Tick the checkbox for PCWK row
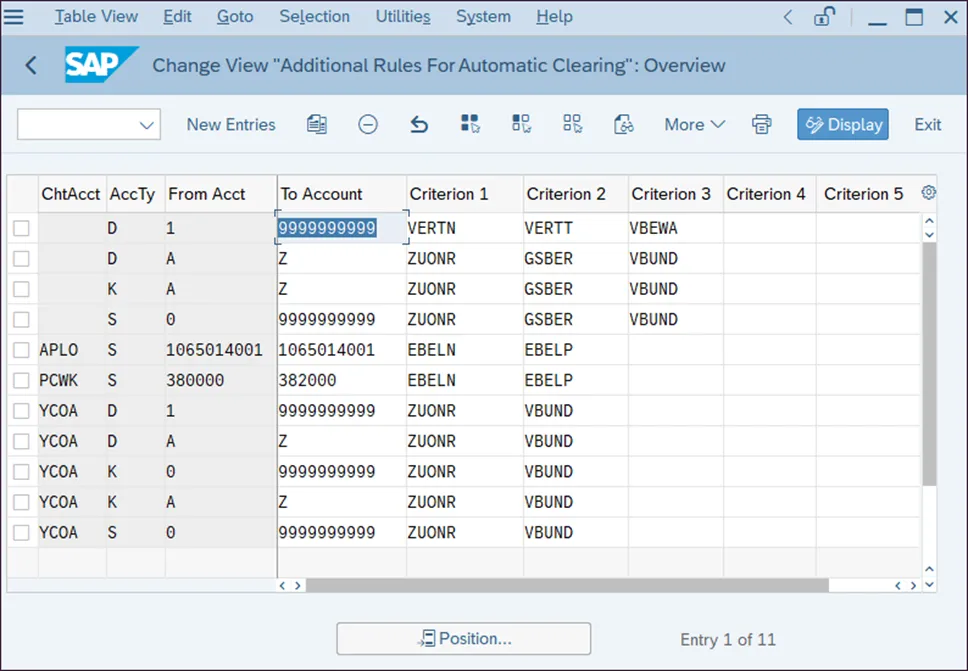This screenshot has height=671, width=968. tap(21, 381)
